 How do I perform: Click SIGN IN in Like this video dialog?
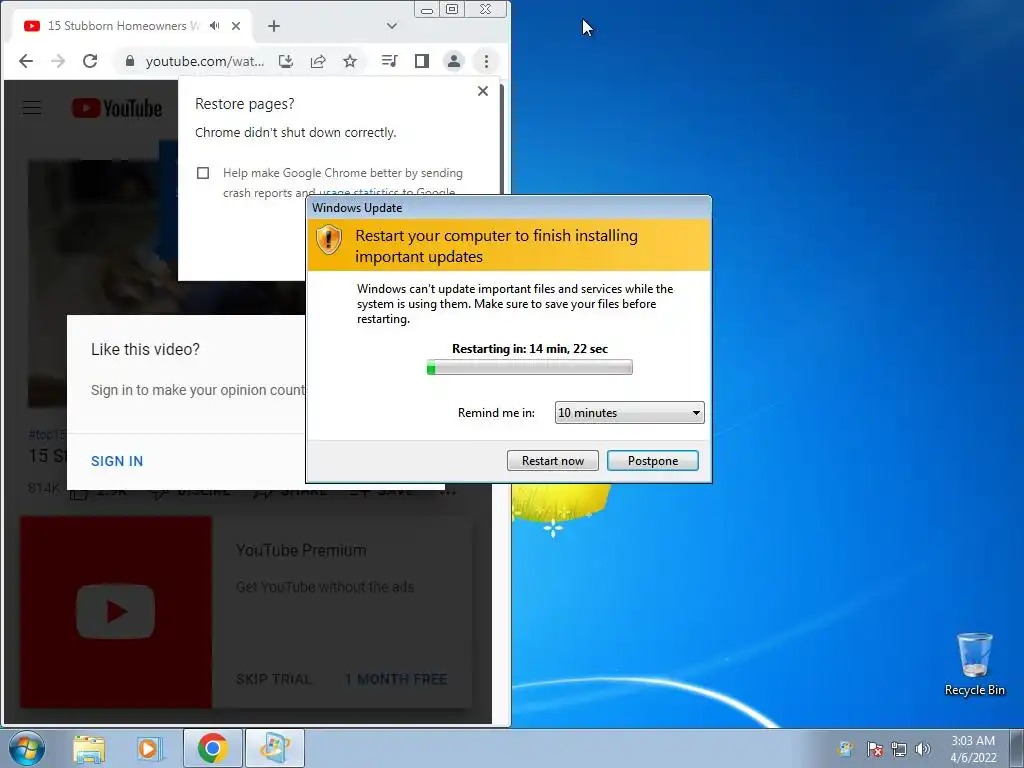click(117, 461)
